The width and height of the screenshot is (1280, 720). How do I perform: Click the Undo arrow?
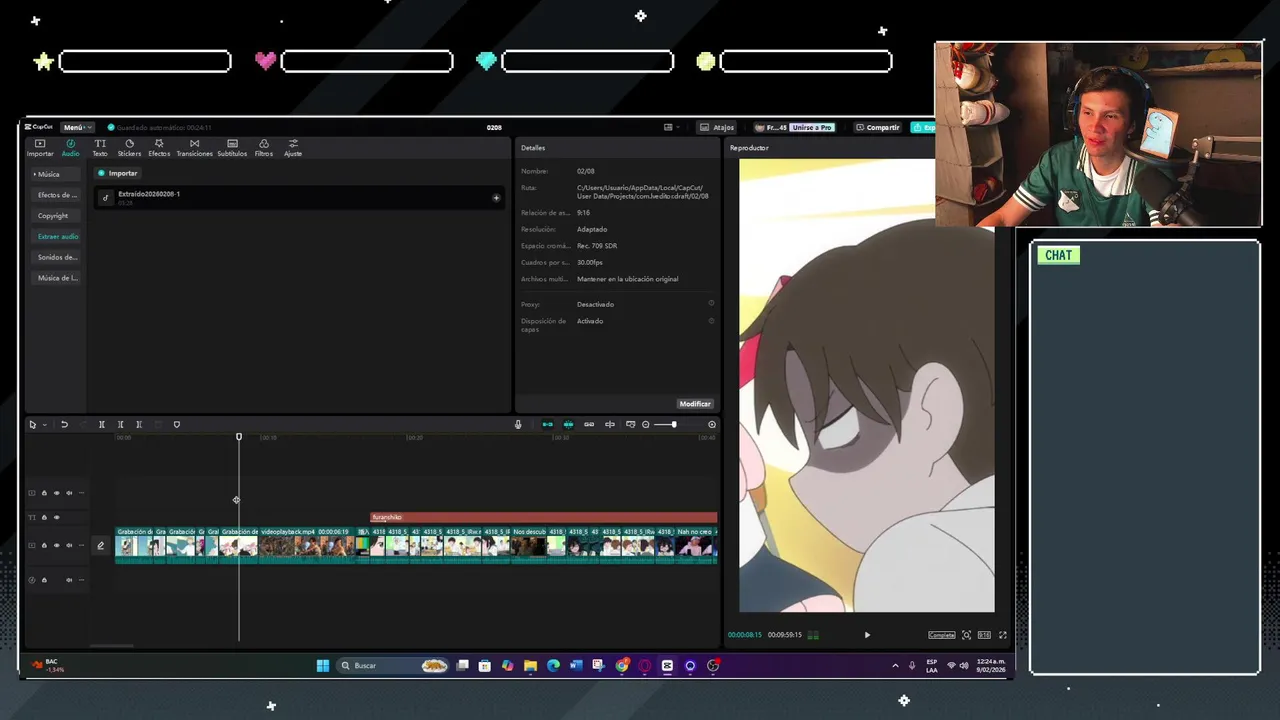[64, 425]
